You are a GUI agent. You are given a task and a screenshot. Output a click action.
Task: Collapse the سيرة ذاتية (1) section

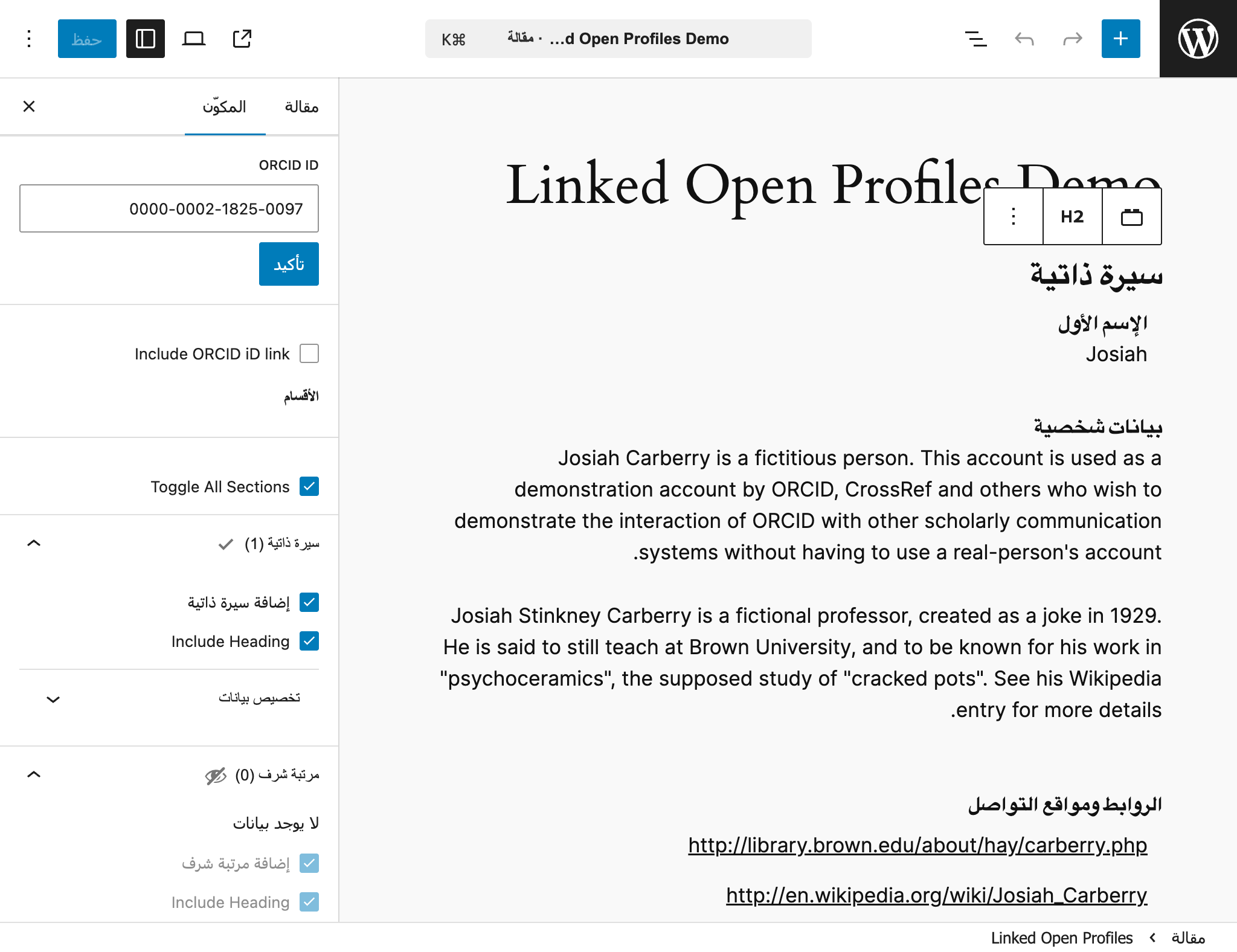[x=34, y=543]
